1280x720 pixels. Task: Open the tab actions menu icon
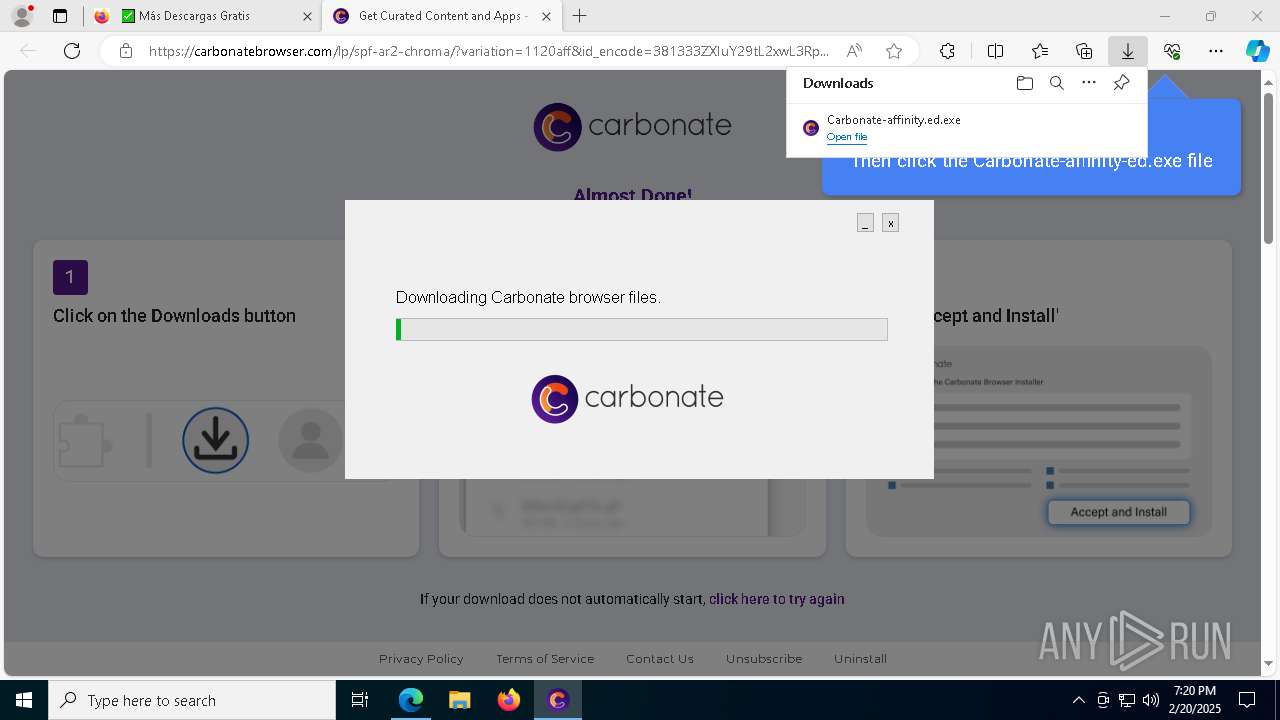pyautogui.click(x=60, y=16)
